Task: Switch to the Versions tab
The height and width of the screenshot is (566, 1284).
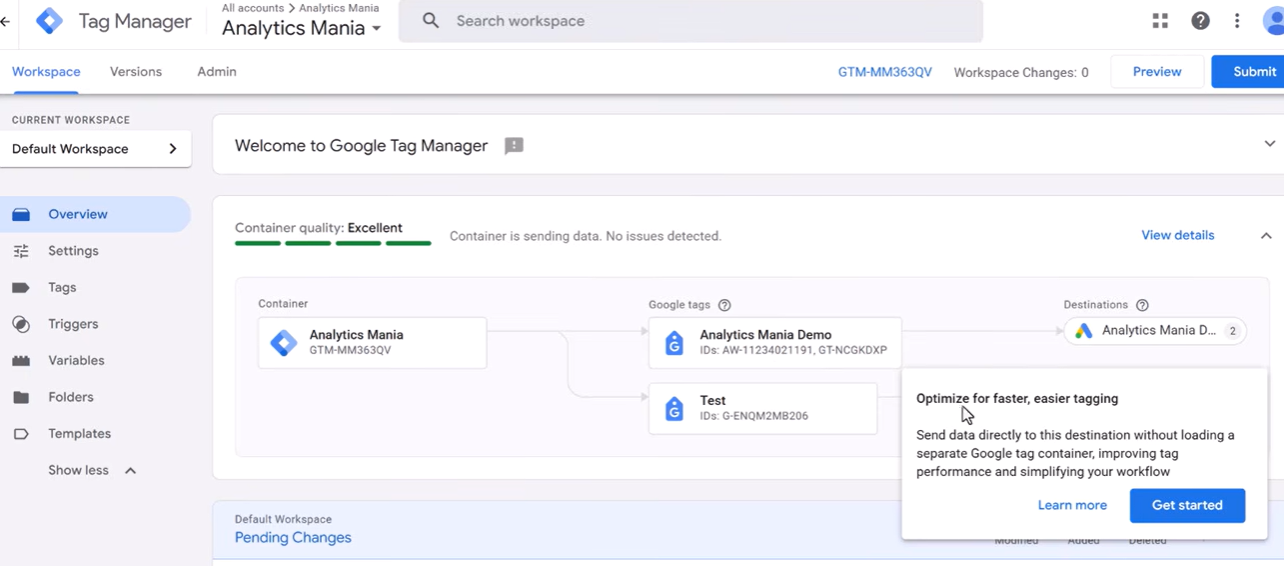Action: coord(136,72)
